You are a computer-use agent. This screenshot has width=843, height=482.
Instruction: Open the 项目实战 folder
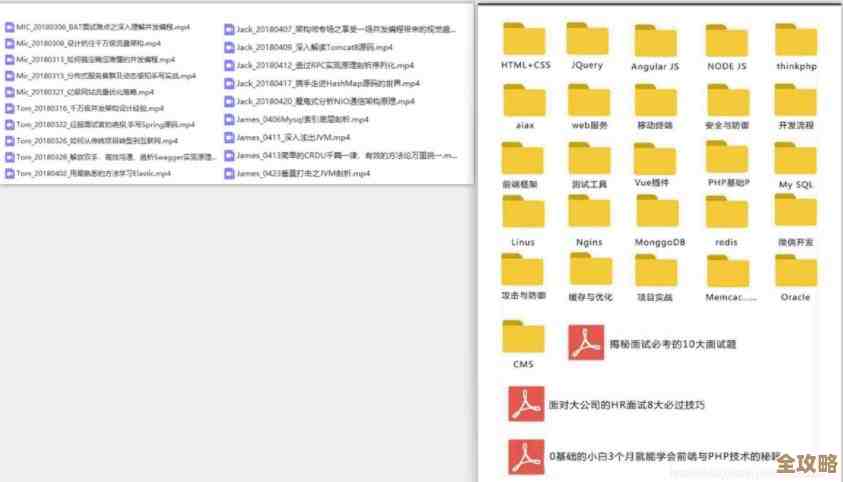coord(656,271)
